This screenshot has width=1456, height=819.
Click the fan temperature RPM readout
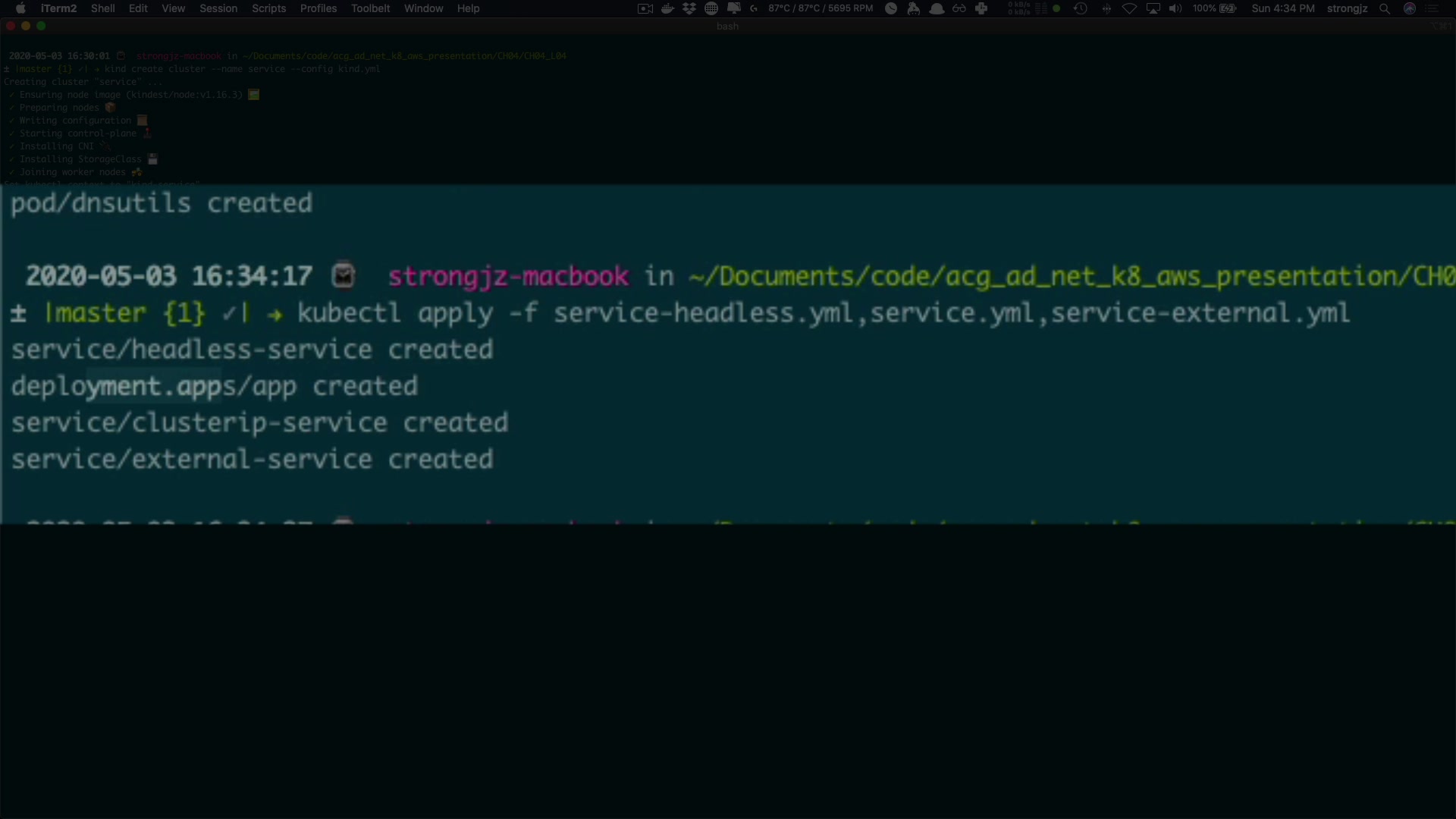[820, 8]
